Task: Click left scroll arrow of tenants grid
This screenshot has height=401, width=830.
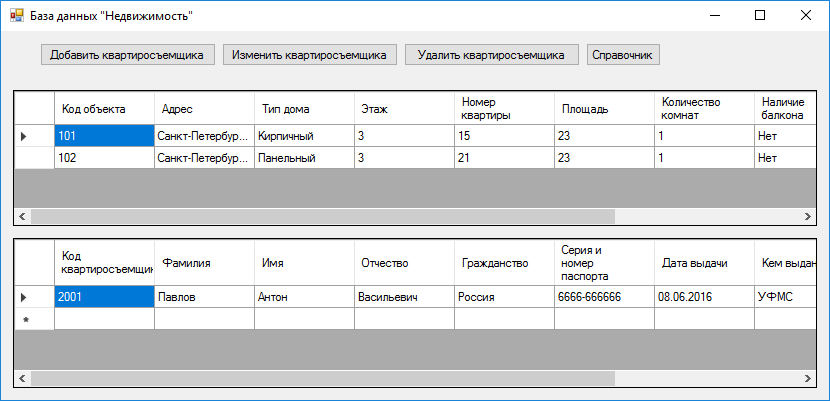Action: (22, 378)
